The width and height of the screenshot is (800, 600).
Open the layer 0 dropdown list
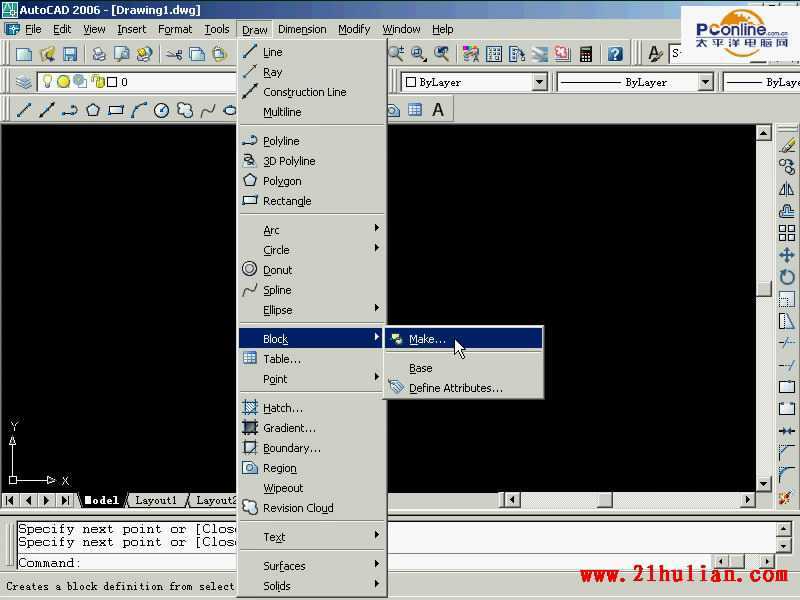137,82
